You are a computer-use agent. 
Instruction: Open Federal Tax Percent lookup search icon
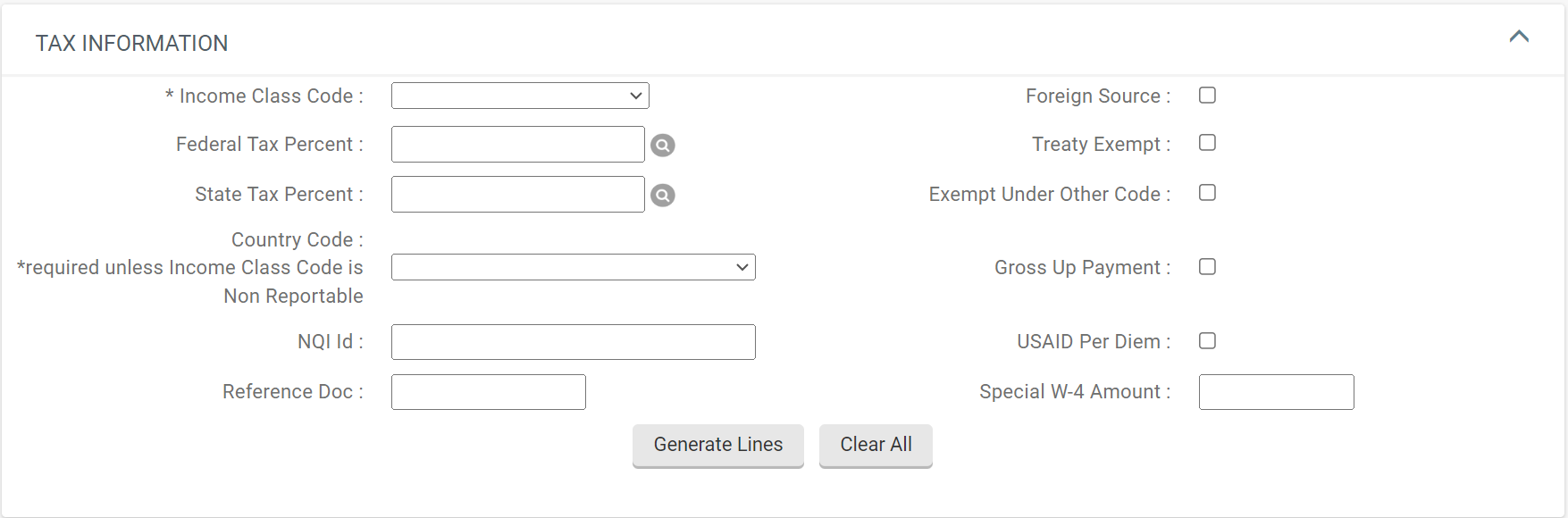tap(663, 145)
